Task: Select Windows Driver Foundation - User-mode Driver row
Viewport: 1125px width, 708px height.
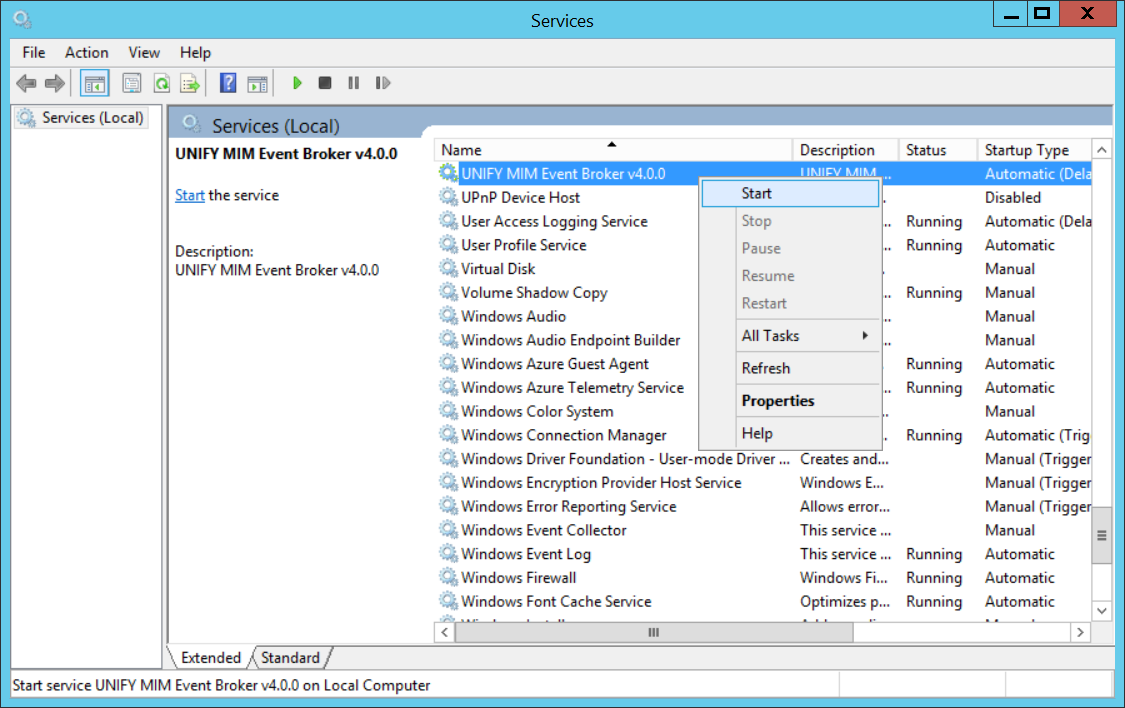Action: tap(764, 458)
